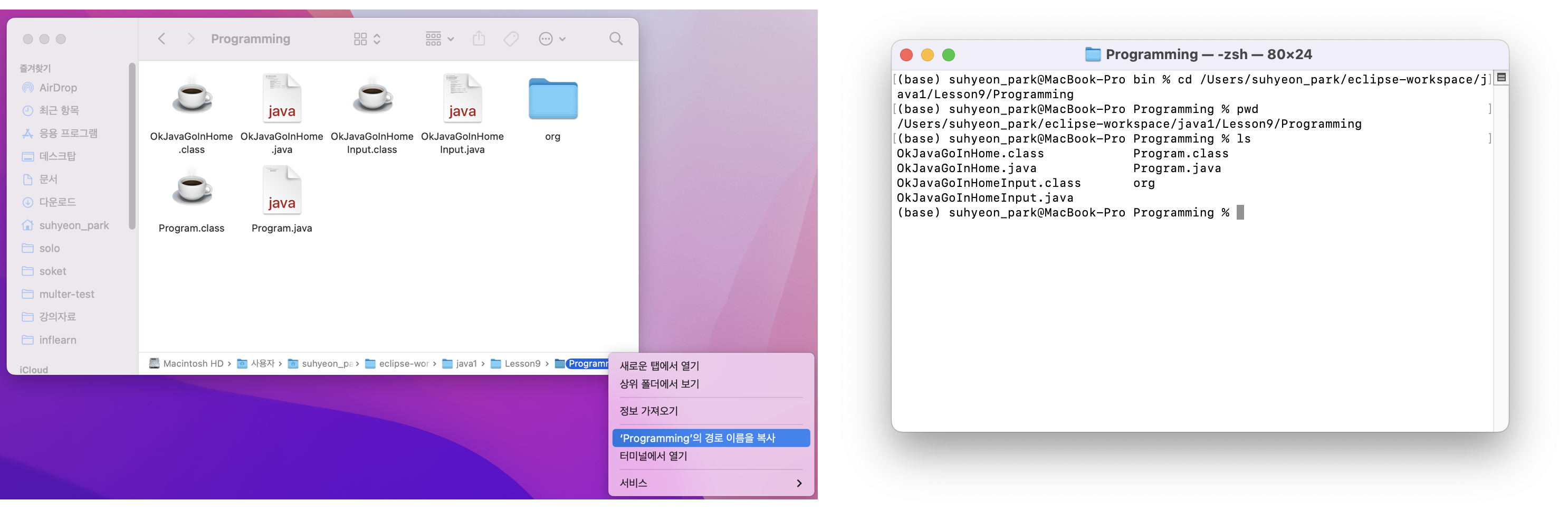This screenshot has height=510, width=1568.
Task: Click the Finder search icon
Action: point(616,39)
